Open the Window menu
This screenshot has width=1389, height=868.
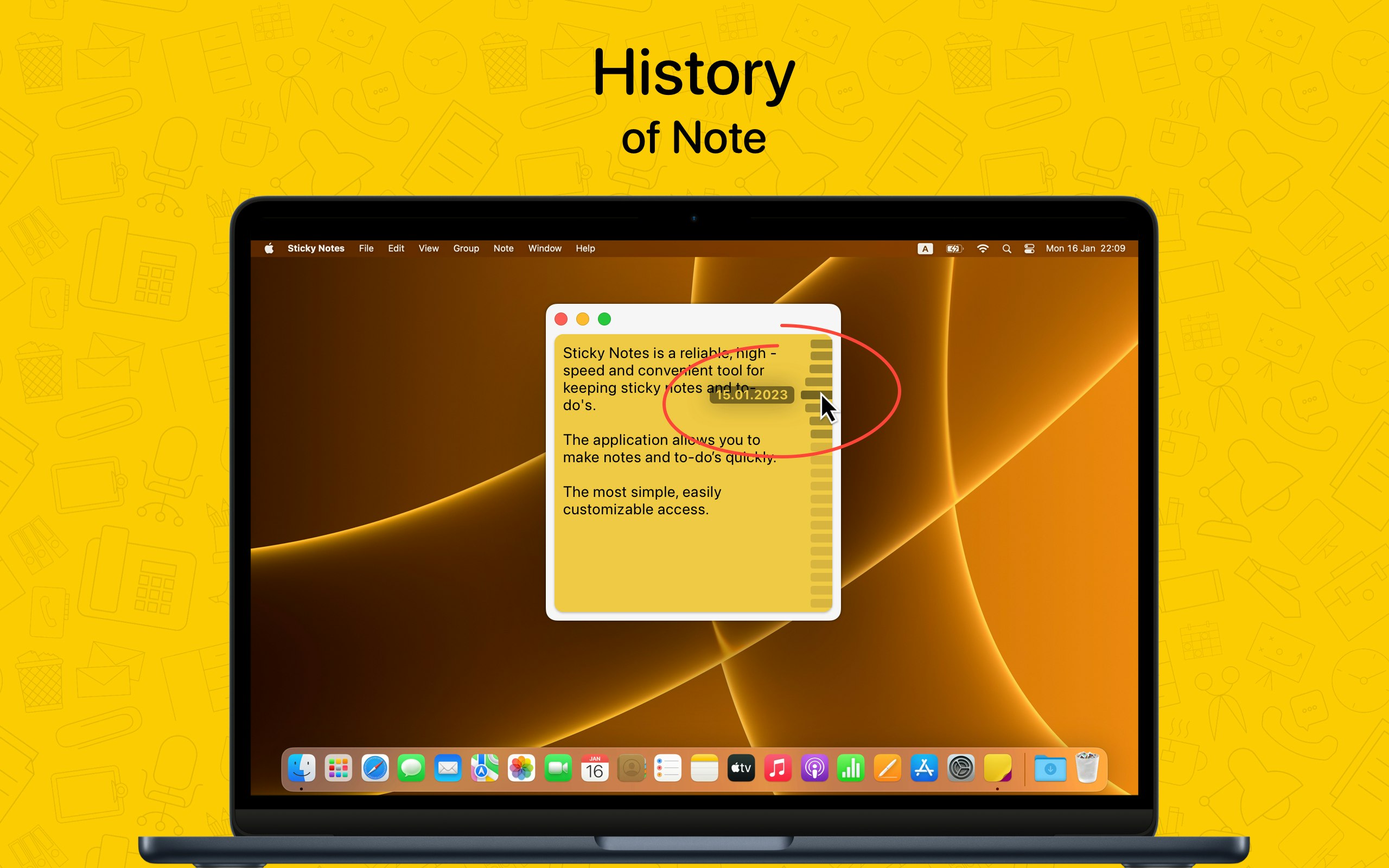(x=544, y=248)
